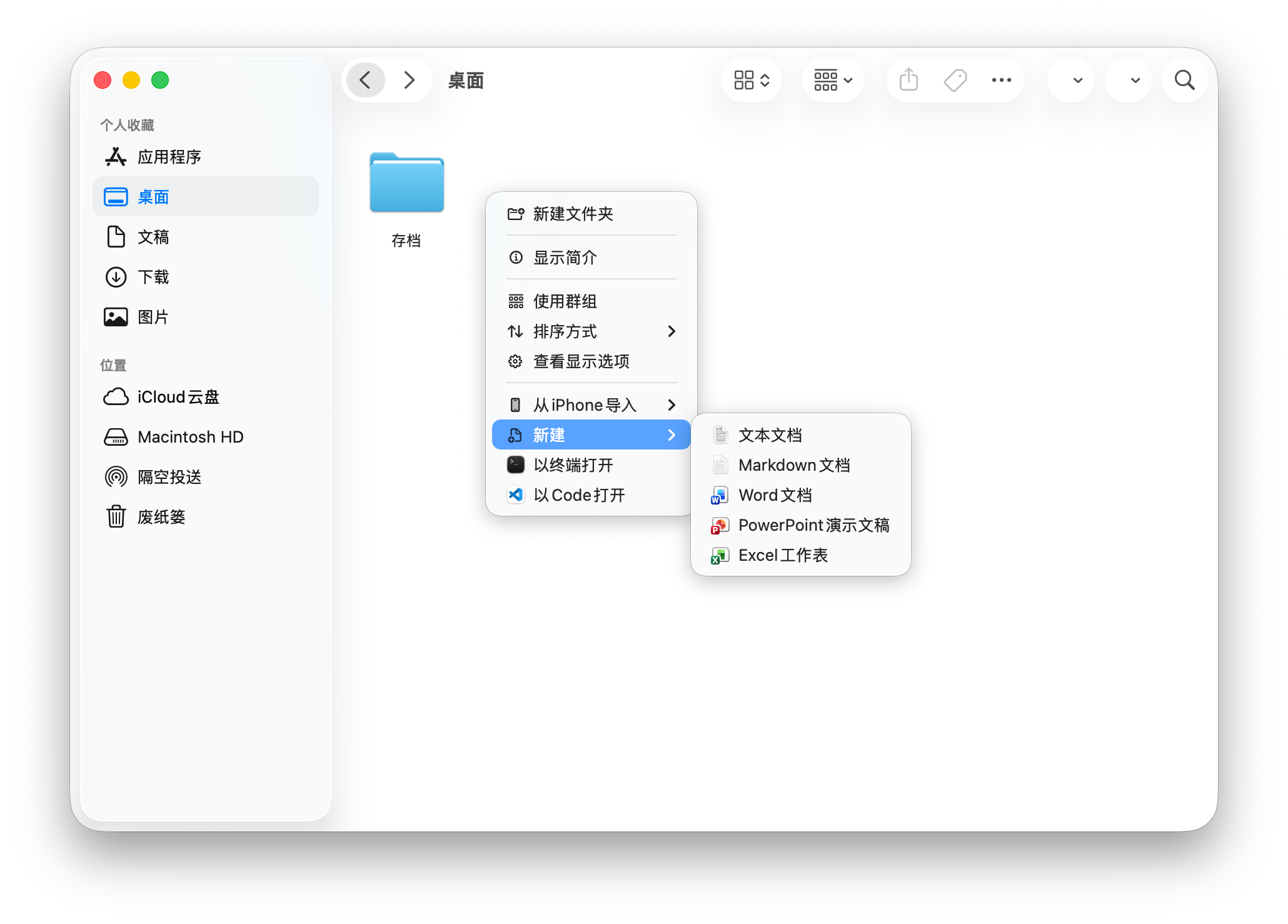This screenshot has width=1288, height=924.
Task: Create a new Markdown文档
Action: click(x=801, y=465)
